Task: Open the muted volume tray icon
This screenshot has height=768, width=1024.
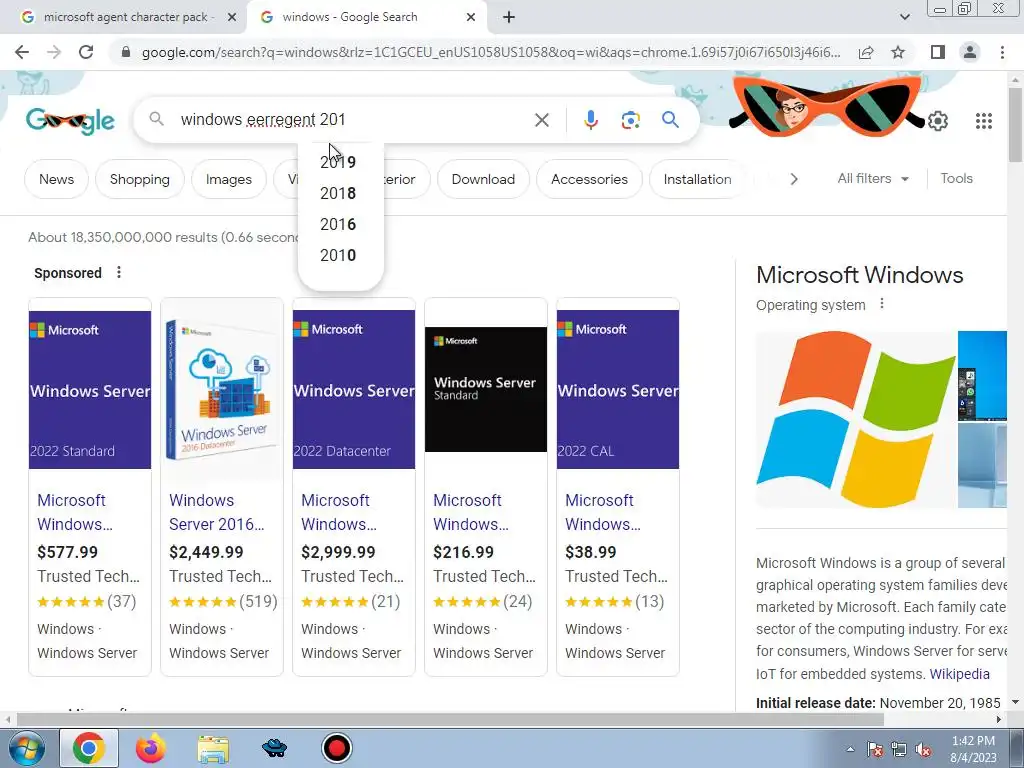Action: pyautogui.click(x=923, y=750)
